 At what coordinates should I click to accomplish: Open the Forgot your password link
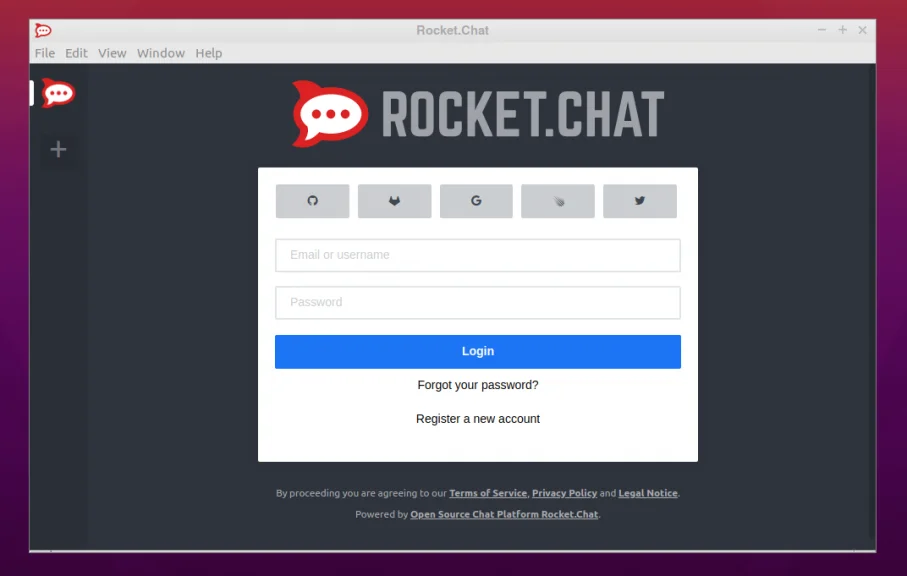pyautogui.click(x=477, y=385)
